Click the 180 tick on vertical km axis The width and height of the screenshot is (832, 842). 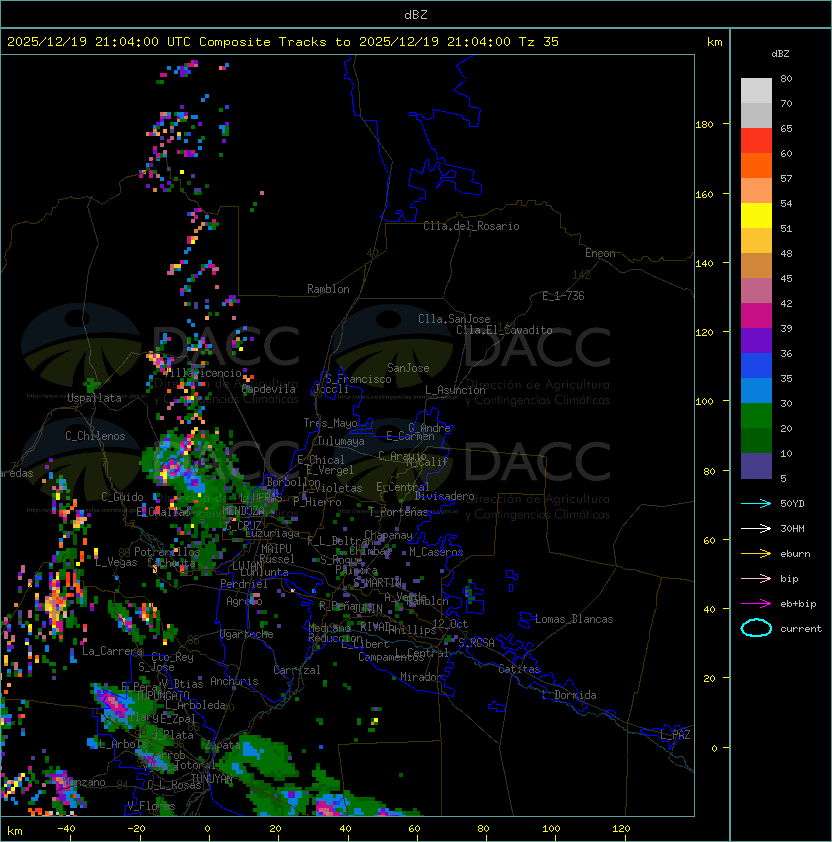click(704, 125)
